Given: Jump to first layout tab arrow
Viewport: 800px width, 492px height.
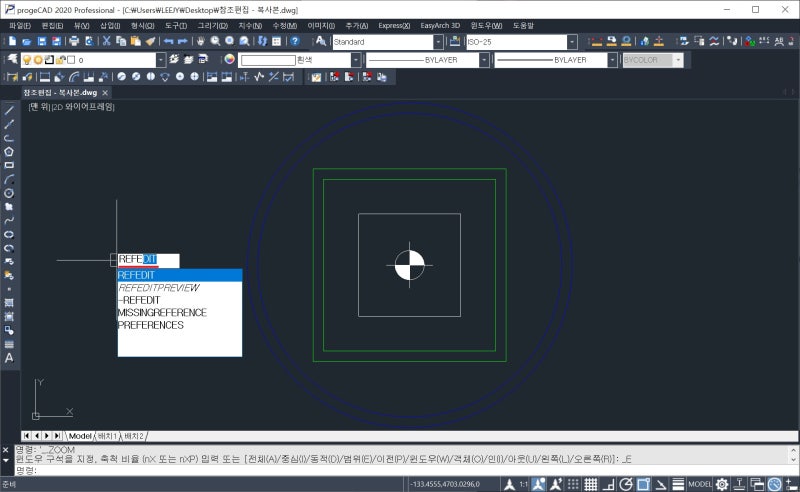Looking at the screenshot, I should pyautogui.click(x=27, y=436).
